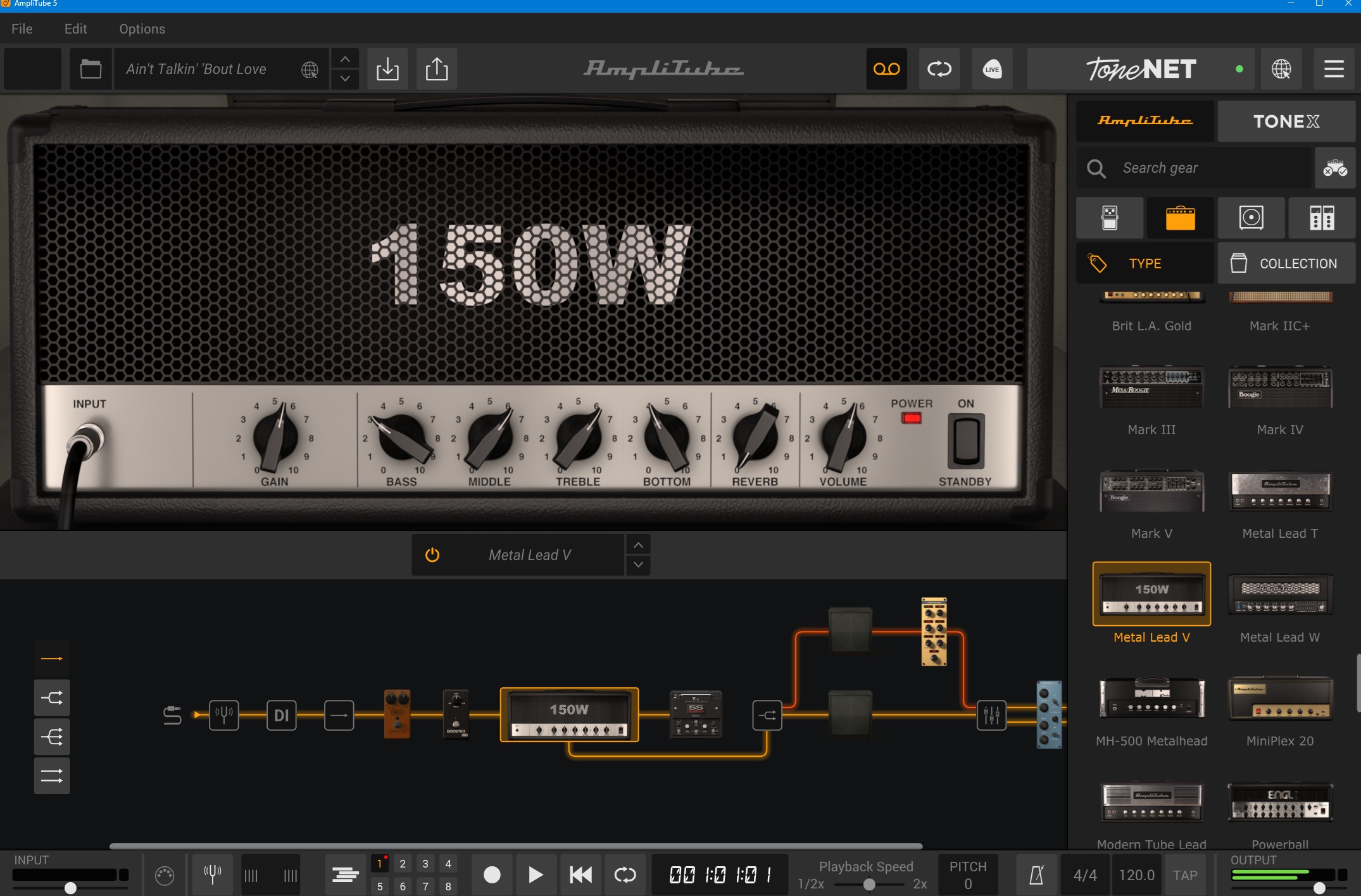Open the Metal Lead V model selector
The width and height of the screenshot is (1361, 896).
point(529,555)
